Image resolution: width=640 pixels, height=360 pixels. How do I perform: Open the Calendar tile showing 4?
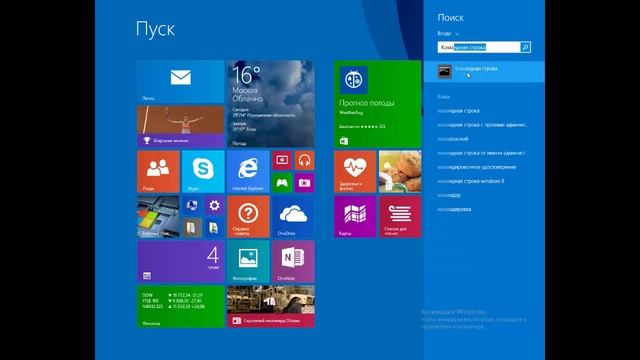click(x=181, y=261)
